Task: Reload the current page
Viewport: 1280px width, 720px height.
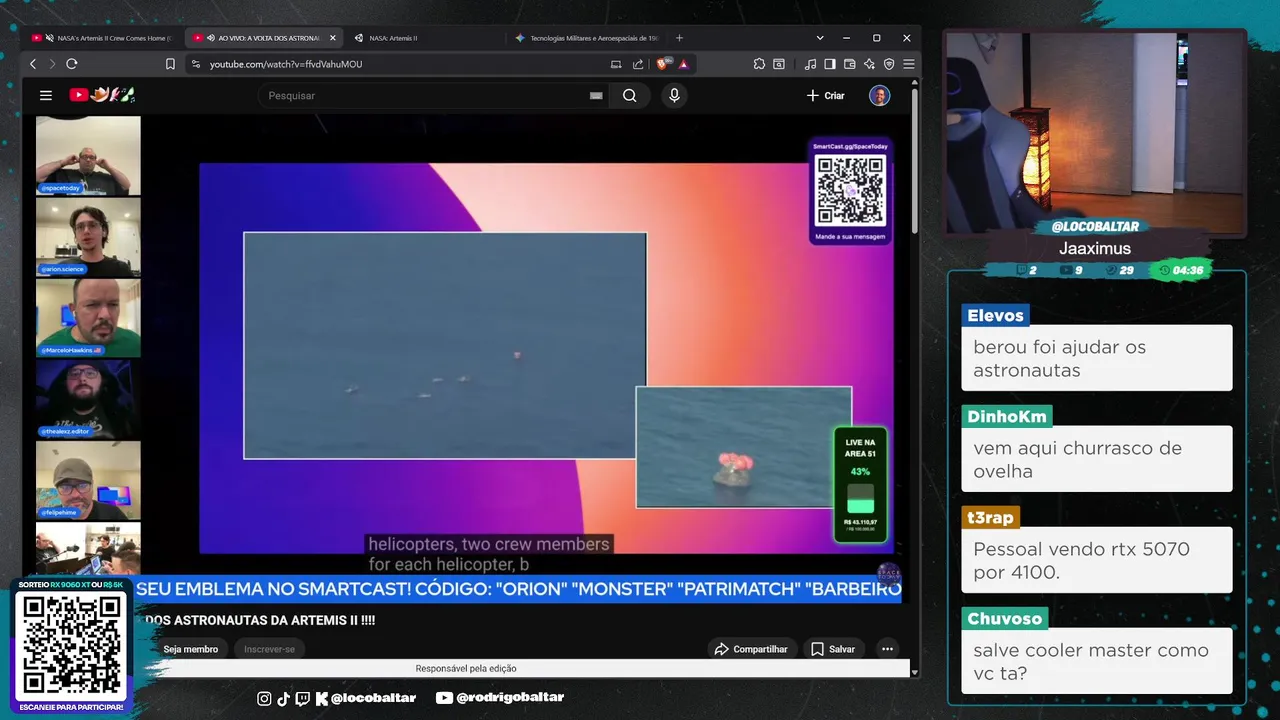Action: tap(72, 64)
